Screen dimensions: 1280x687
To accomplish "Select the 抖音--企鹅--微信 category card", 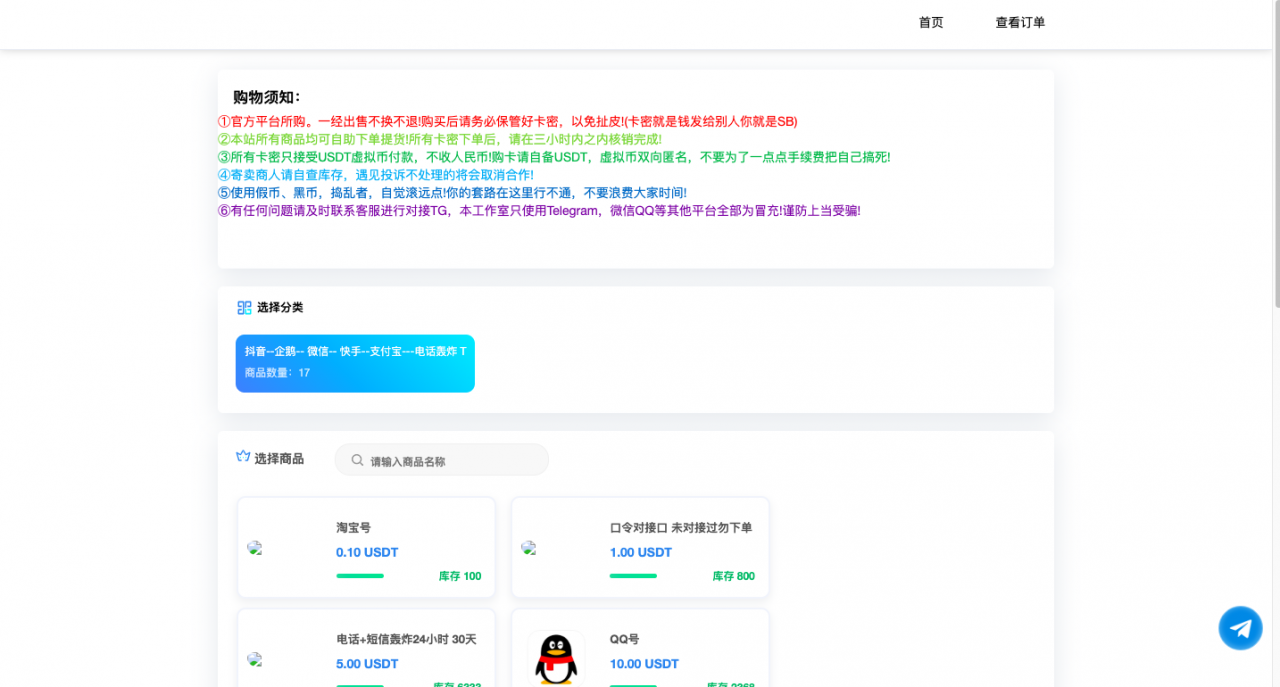I will (355, 363).
